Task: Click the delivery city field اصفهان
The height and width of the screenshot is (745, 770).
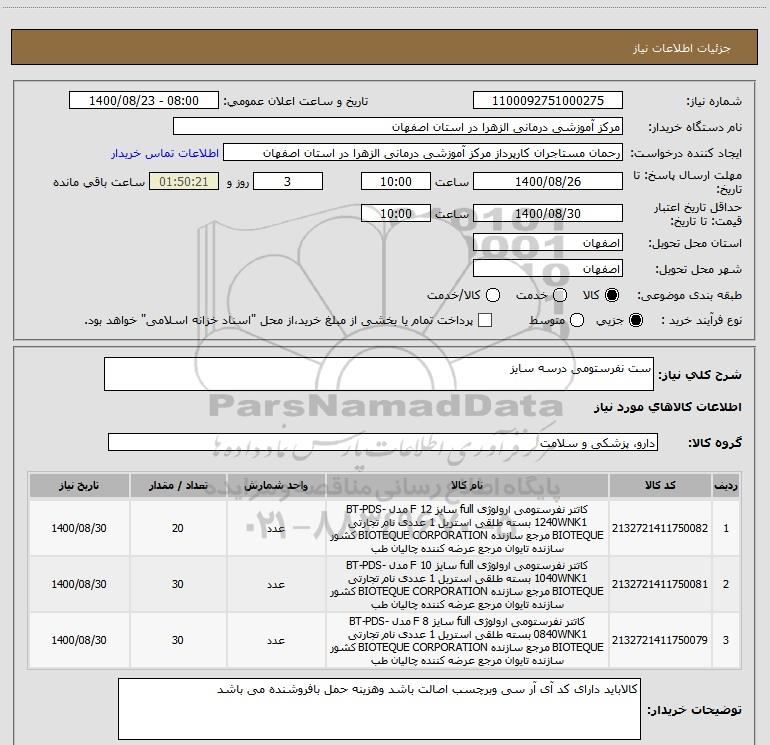Action: click(548, 269)
